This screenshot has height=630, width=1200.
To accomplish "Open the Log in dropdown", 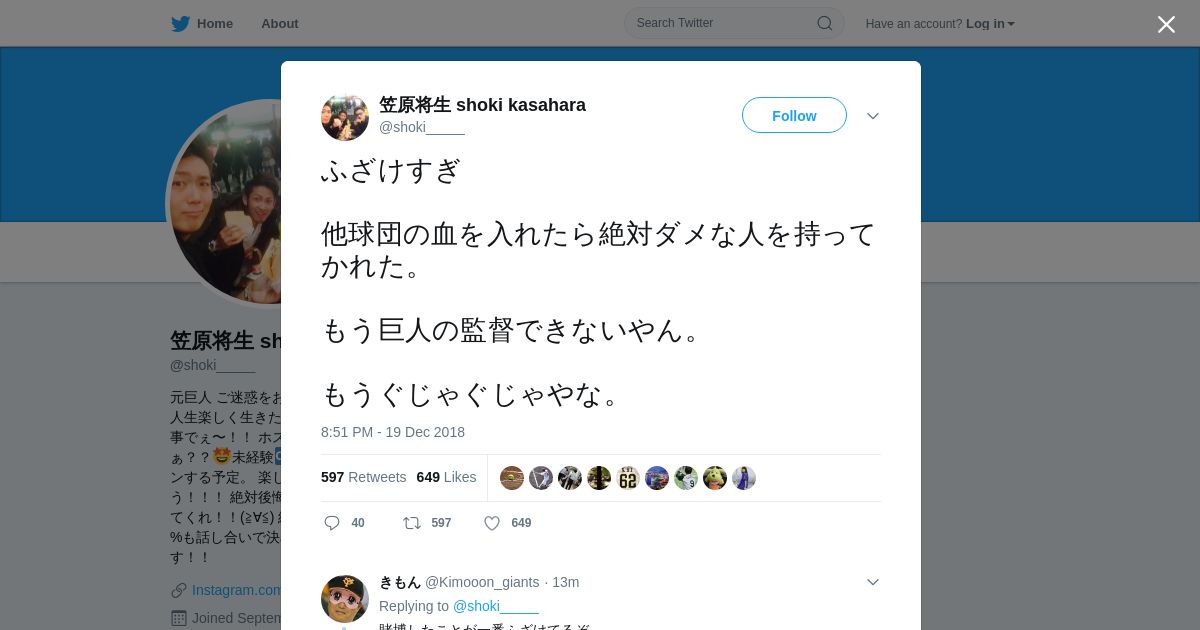I will pyautogui.click(x=990, y=23).
